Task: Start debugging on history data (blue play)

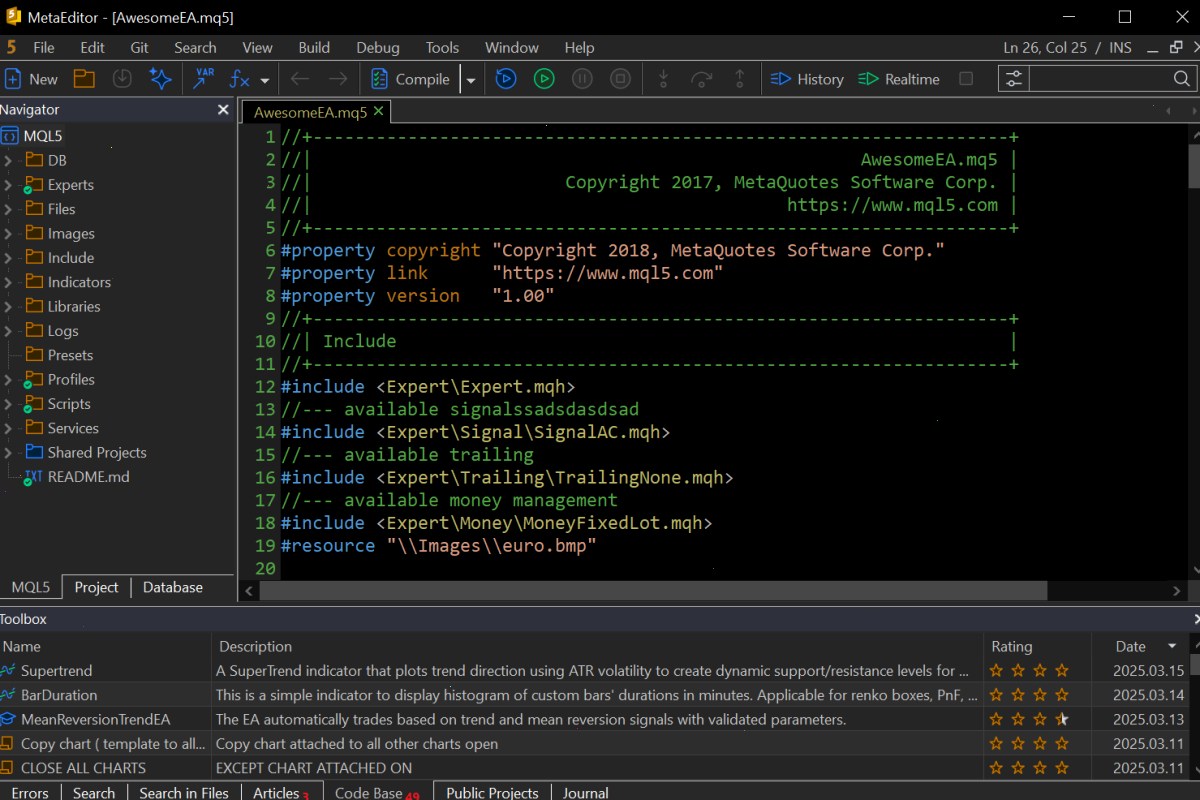Action: click(506, 79)
